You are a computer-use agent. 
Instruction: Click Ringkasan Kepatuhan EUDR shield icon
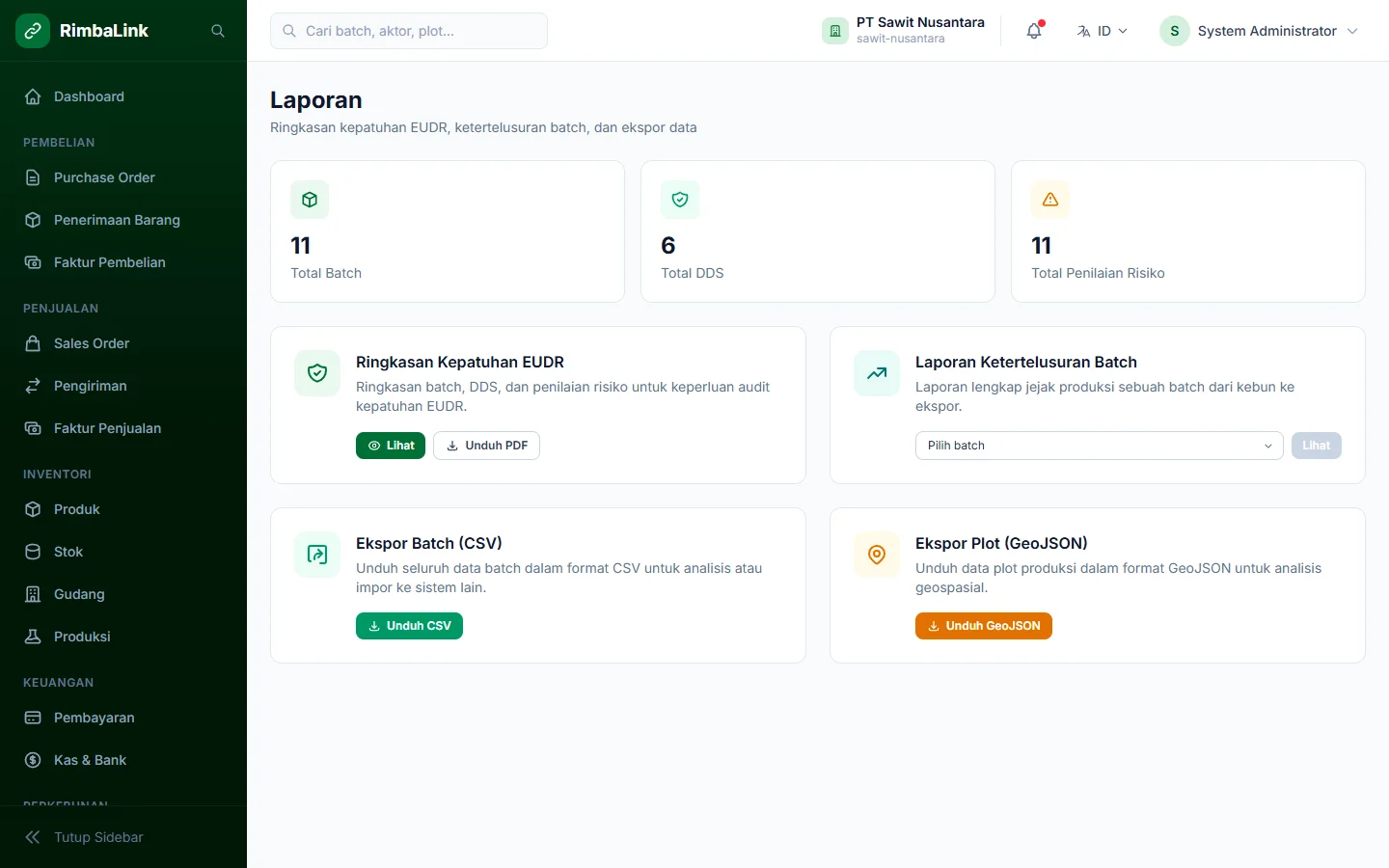[x=317, y=373]
